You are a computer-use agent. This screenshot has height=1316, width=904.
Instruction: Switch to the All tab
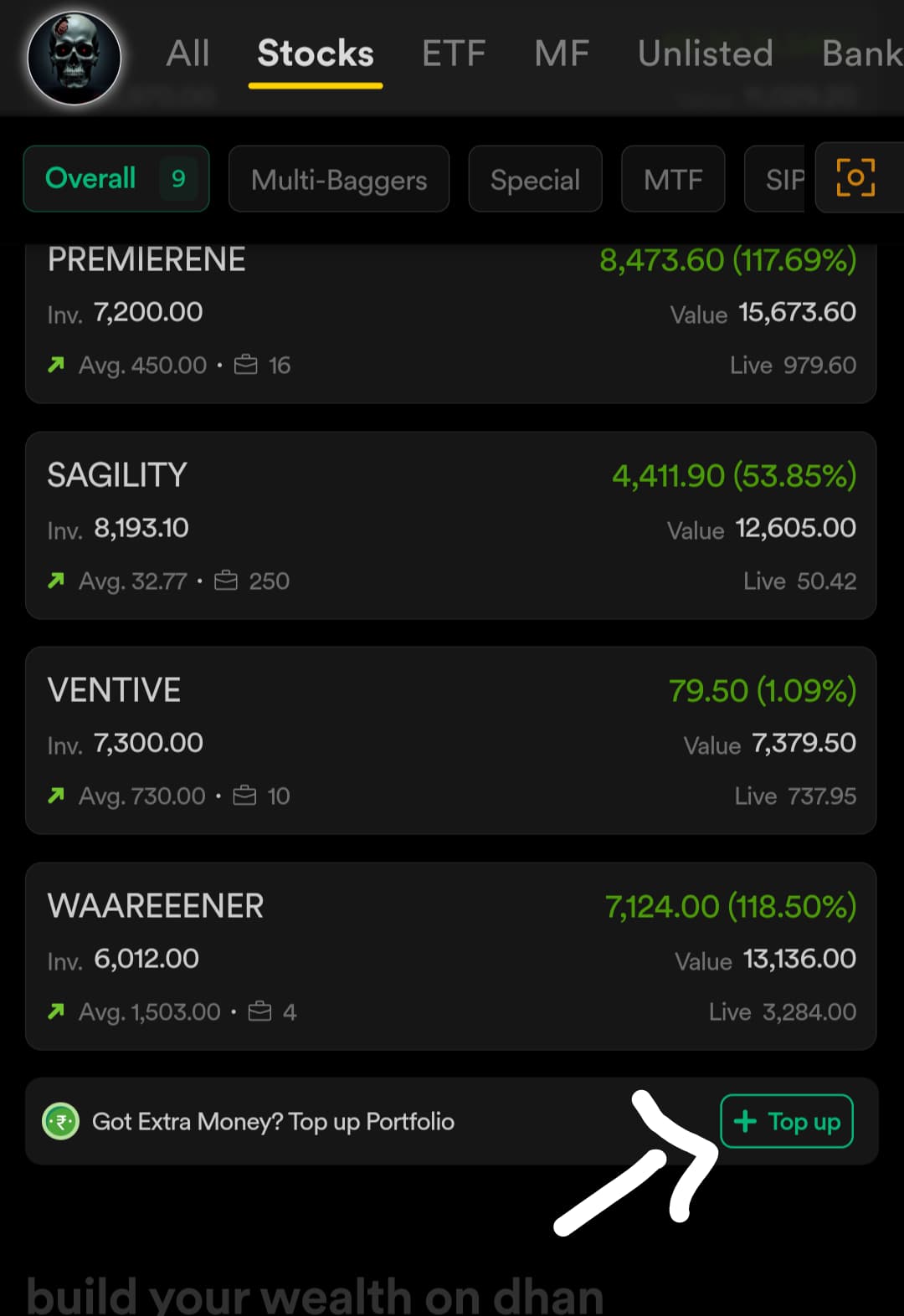187,54
